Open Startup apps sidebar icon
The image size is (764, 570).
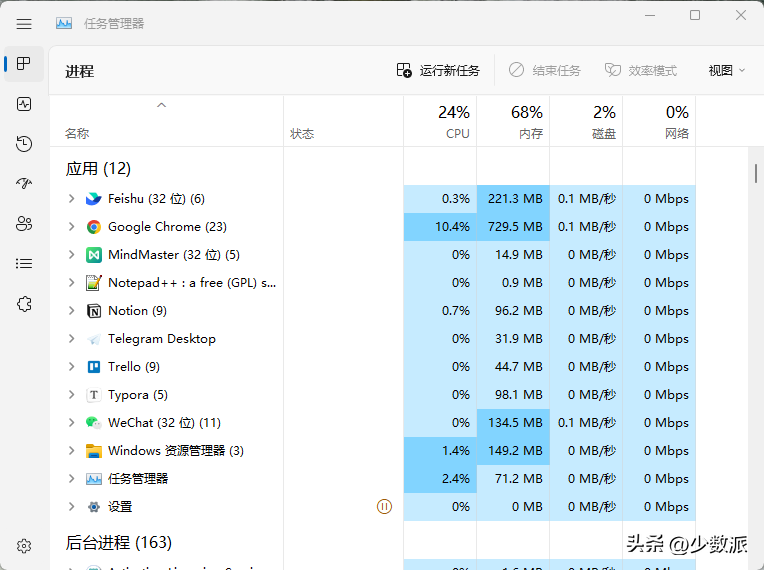click(24, 184)
